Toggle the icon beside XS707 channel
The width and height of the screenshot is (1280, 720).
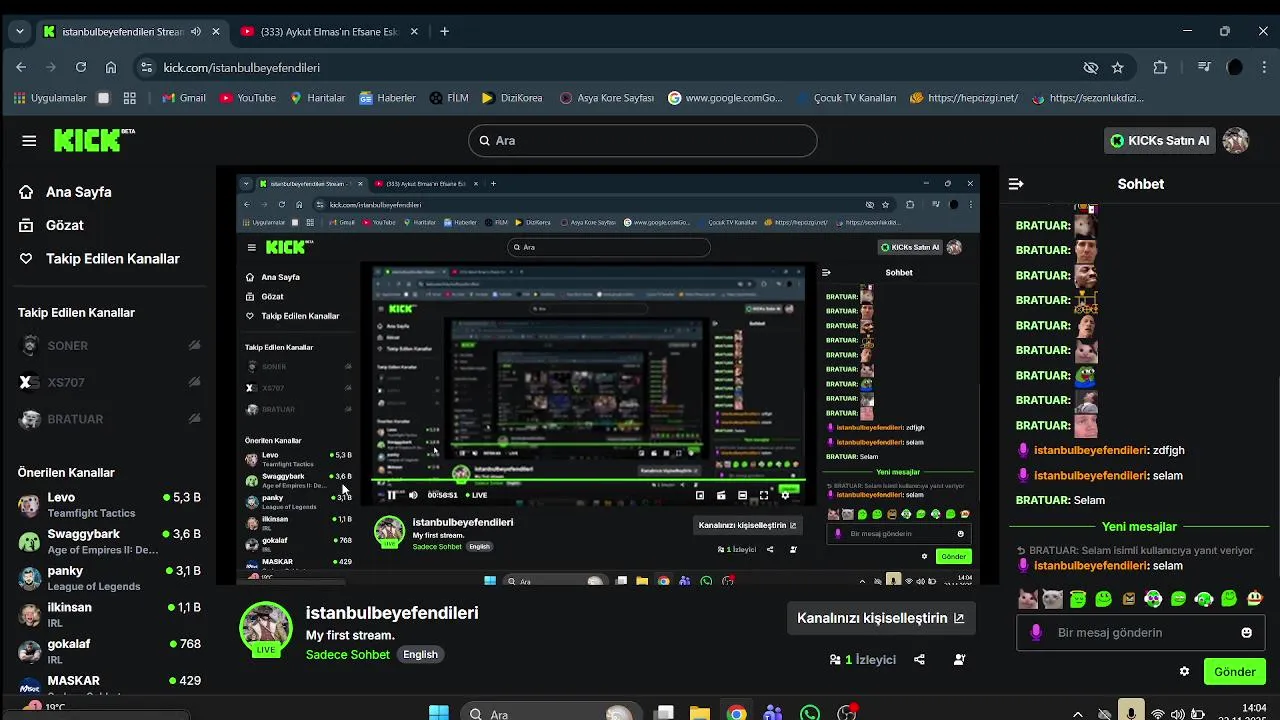pos(195,383)
